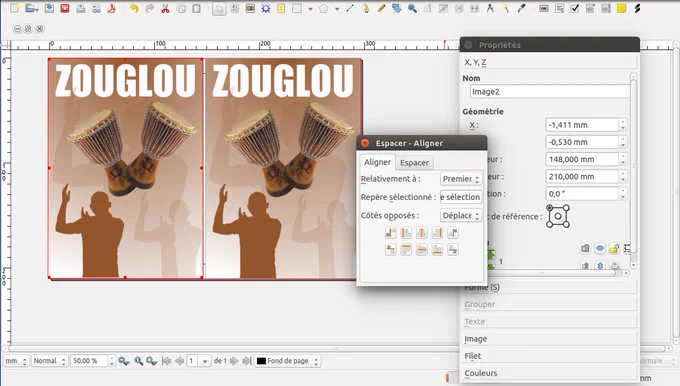Select the rectangle Shape tool

297,8
